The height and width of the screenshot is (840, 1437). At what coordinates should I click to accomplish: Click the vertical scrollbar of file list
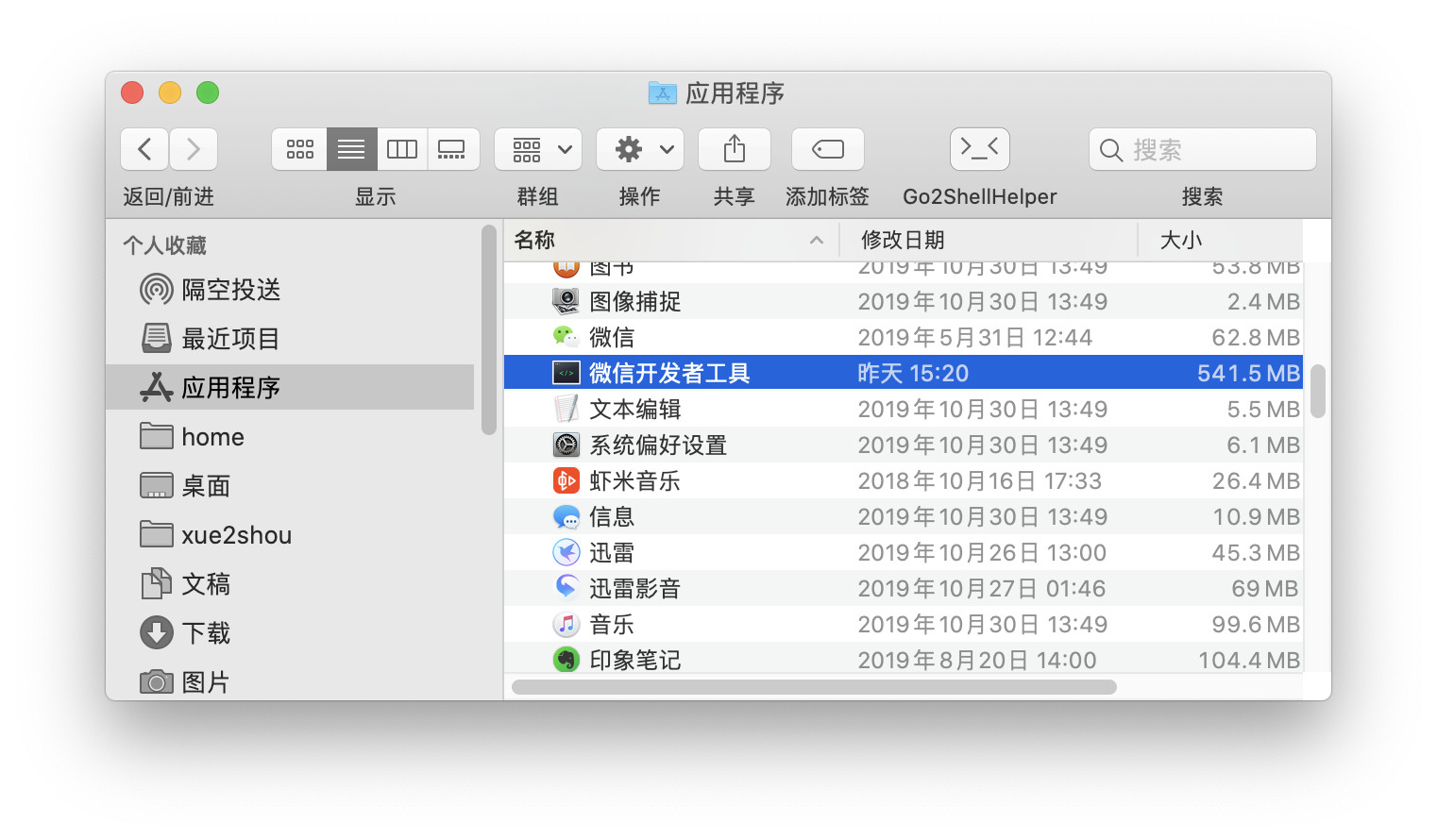click(x=1318, y=391)
